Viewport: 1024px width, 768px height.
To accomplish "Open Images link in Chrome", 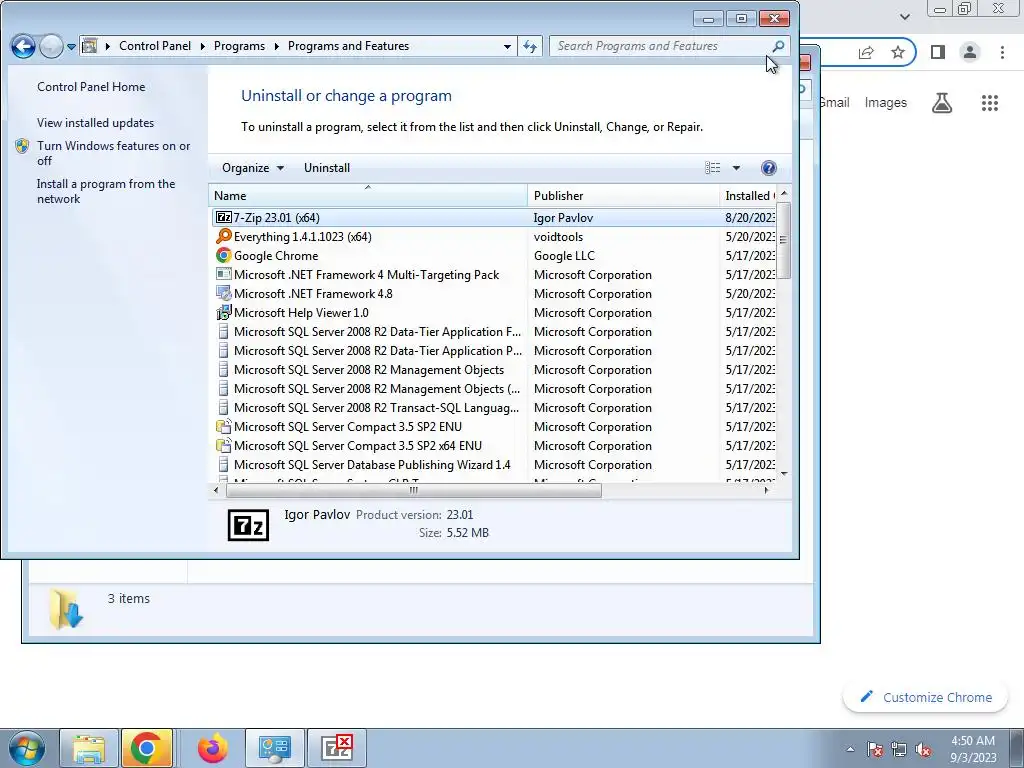I will coord(886,103).
